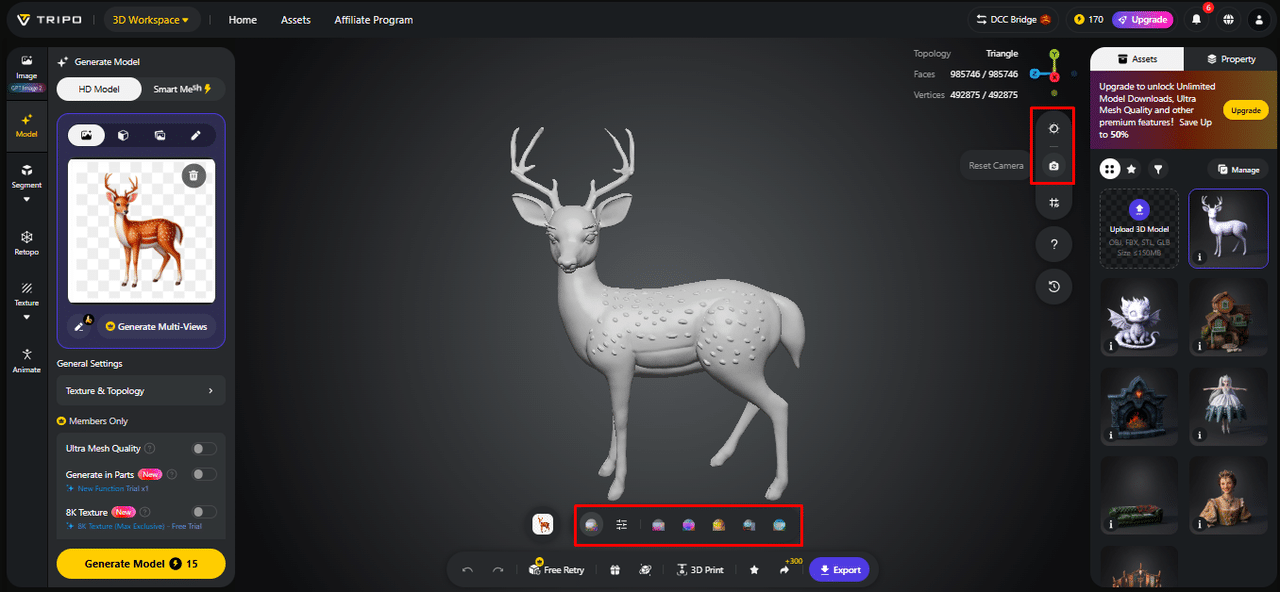Open the 3D Workspace dropdown

click(x=153, y=20)
